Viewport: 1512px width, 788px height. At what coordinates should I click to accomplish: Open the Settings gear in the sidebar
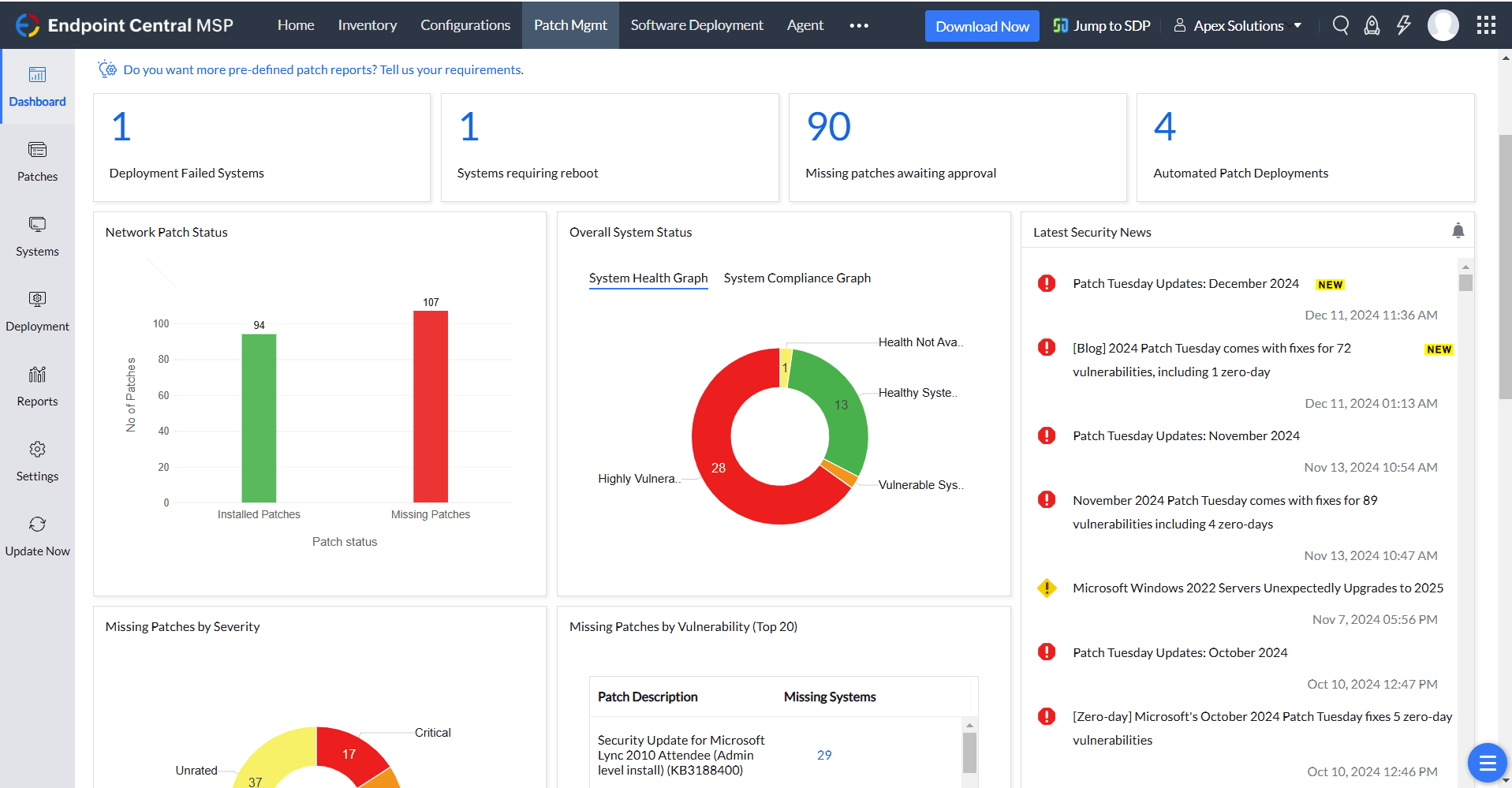[37, 457]
